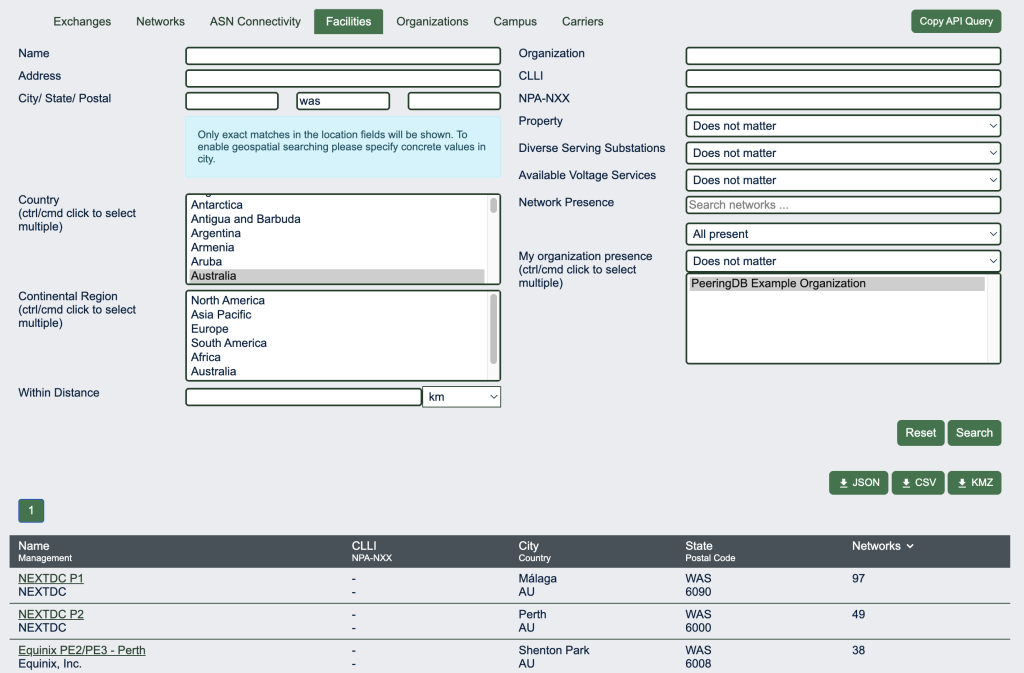Image resolution: width=1024 pixels, height=673 pixels.
Task: Select Armenia in Country list
Action: pos(336,247)
